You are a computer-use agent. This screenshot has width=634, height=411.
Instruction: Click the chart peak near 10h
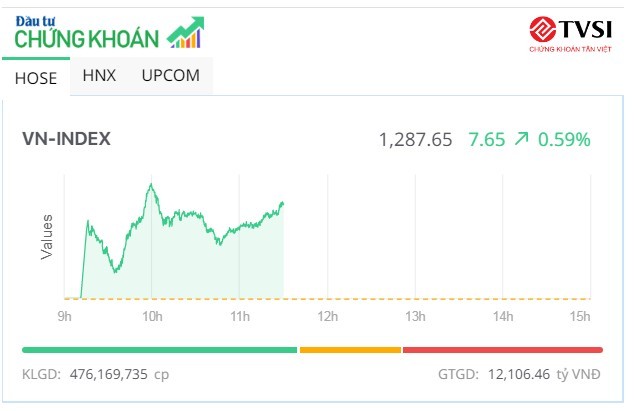click(150, 184)
